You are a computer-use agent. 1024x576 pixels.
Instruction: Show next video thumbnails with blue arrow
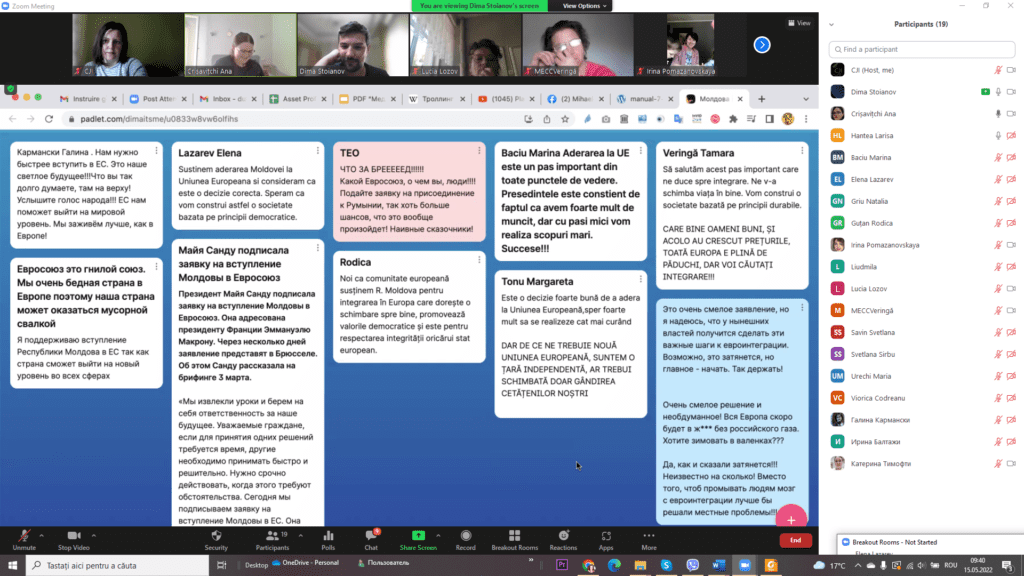(762, 44)
